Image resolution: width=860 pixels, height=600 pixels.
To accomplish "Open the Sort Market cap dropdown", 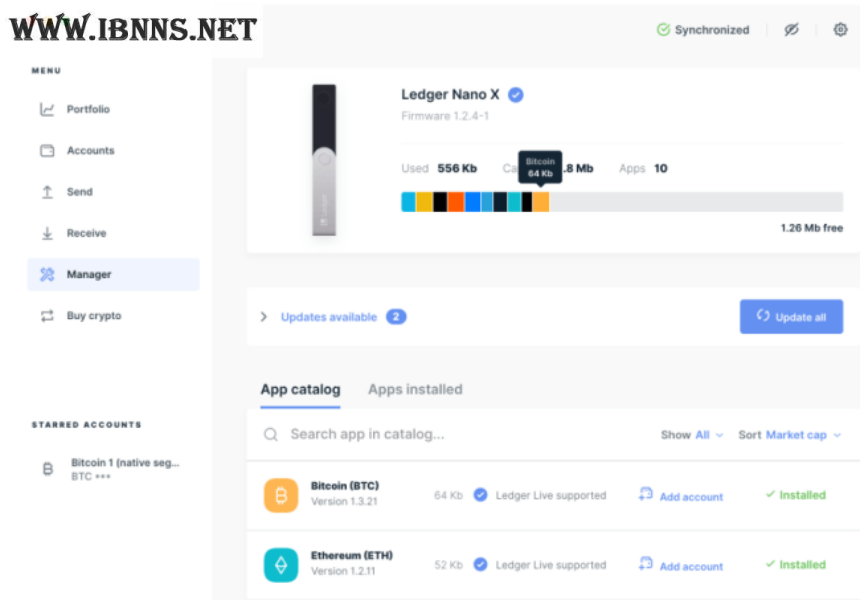I will point(789,435).
